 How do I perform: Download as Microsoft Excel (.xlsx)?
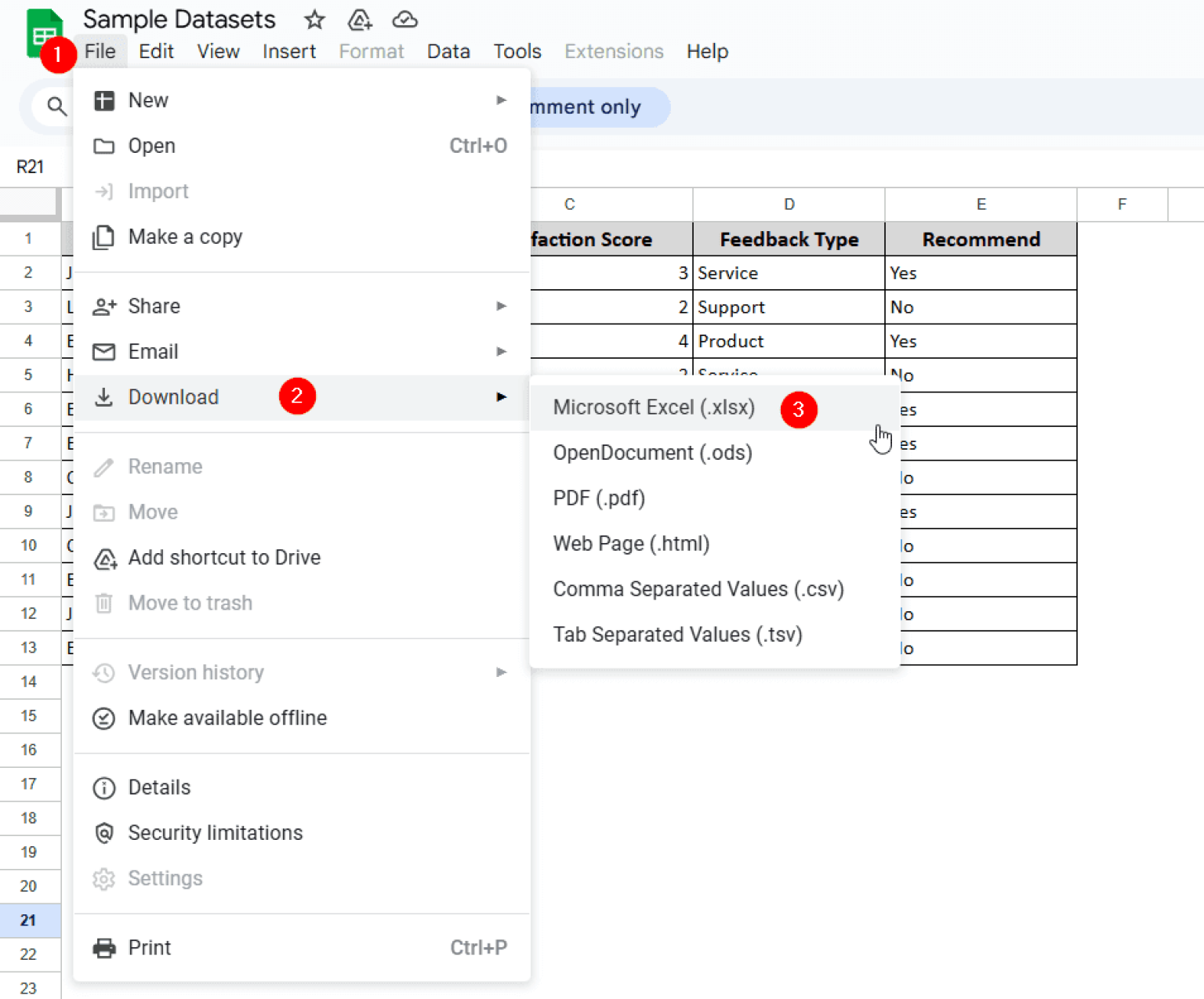point(654,407)
